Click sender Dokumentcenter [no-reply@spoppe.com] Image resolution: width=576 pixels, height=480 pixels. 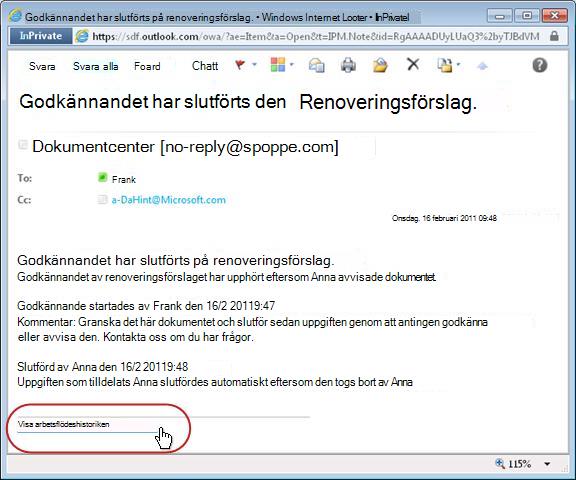point(185,147)
